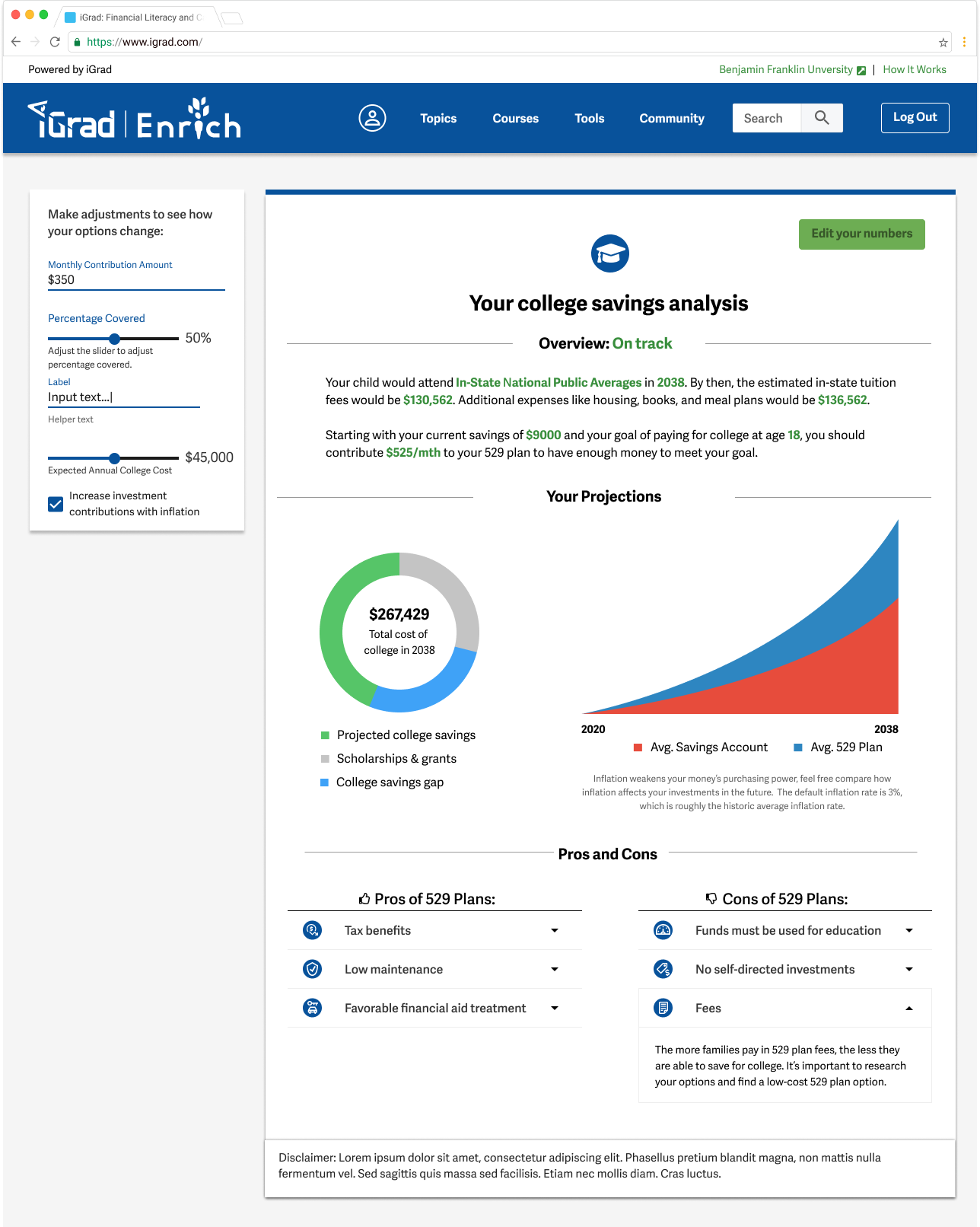Image resolution: width=980 pixels, height=1227 pixels.
Task: Click the $9000 current savings value
Action: 543,435
